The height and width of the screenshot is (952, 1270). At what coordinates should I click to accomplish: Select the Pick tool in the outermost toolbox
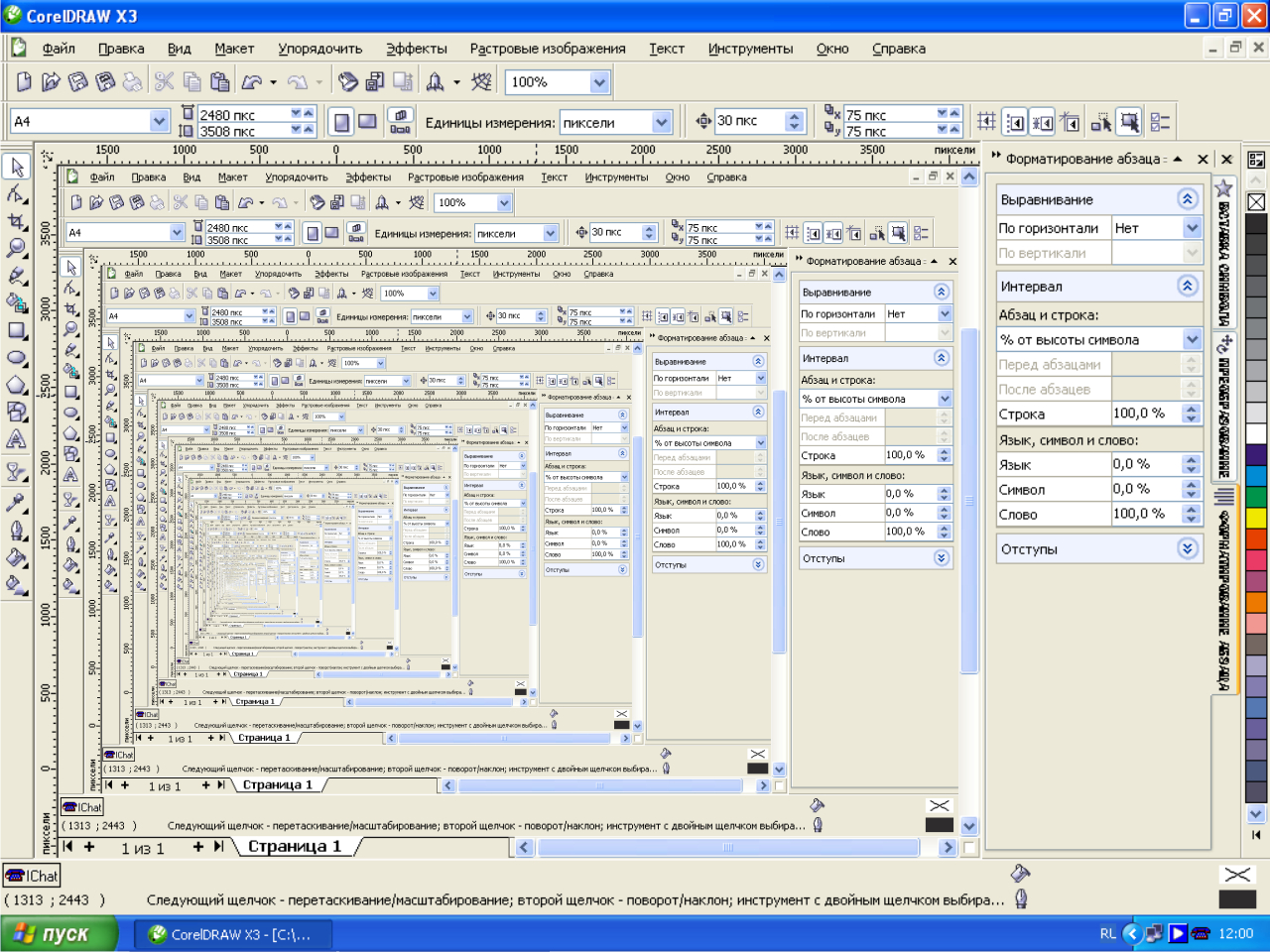pos(17,167)
